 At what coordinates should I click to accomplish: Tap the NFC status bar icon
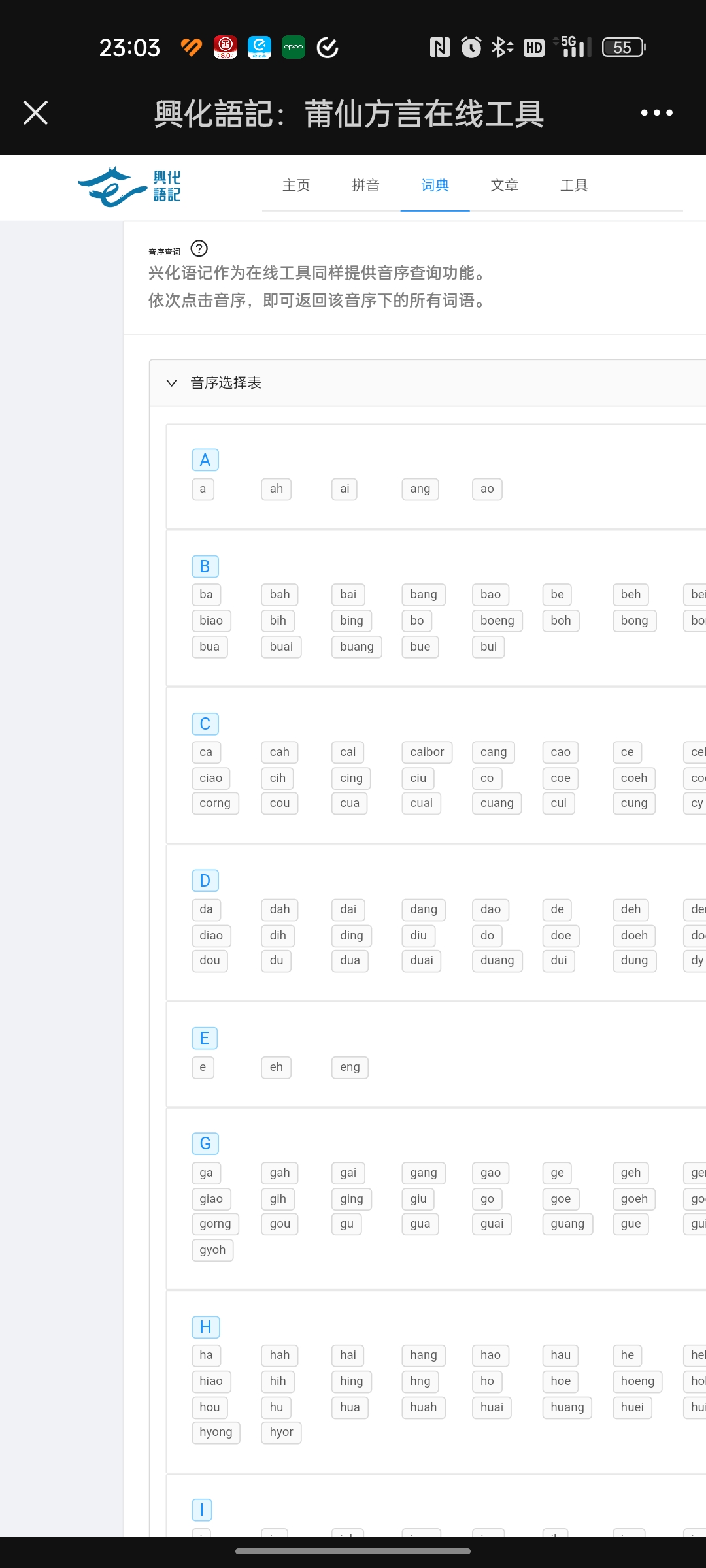point(439,47)
